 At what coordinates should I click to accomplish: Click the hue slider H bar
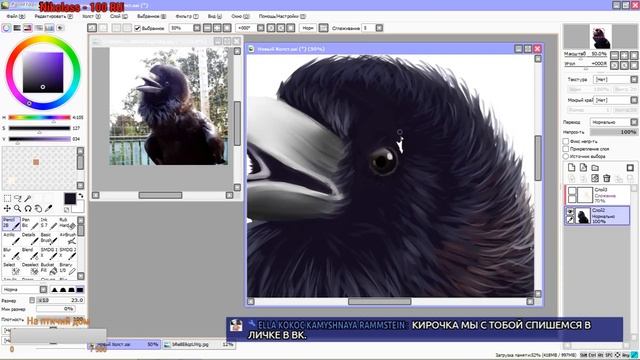[x=39, y=118]
